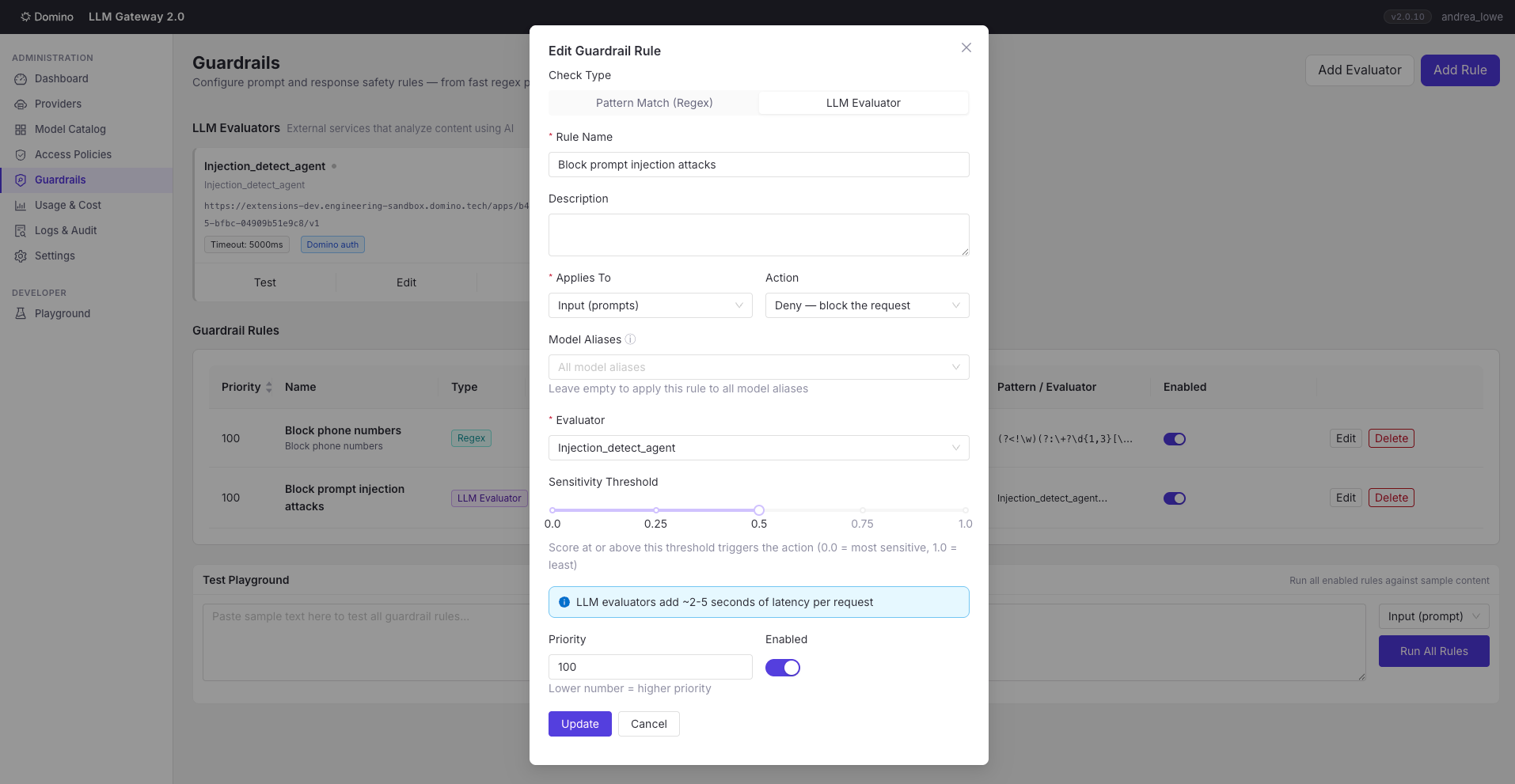
Task: Click the Domino auth tag
Action: point(332,244)
